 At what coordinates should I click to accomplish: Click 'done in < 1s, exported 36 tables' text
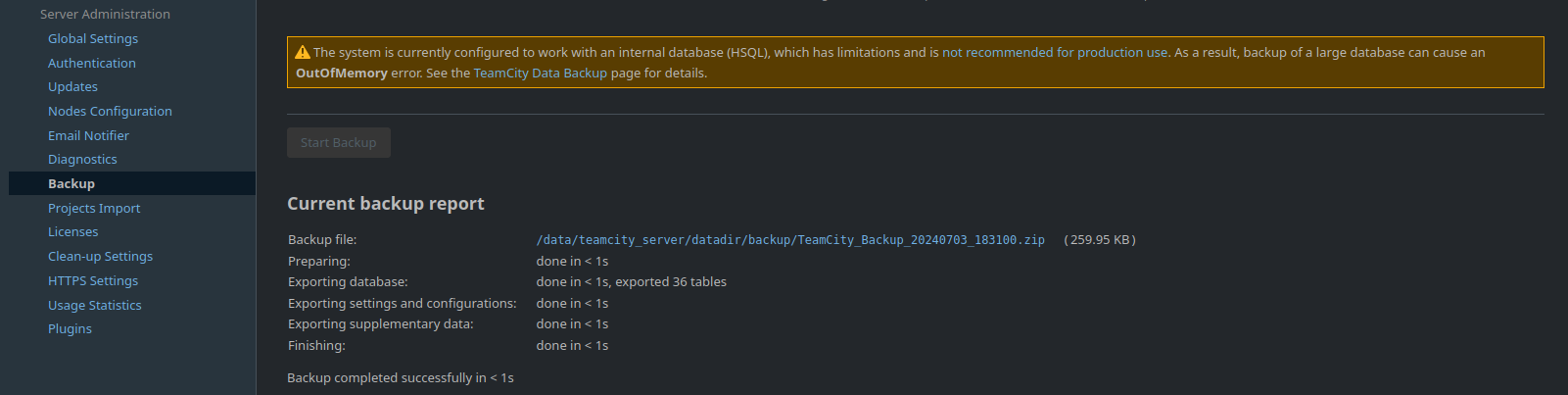632,281
